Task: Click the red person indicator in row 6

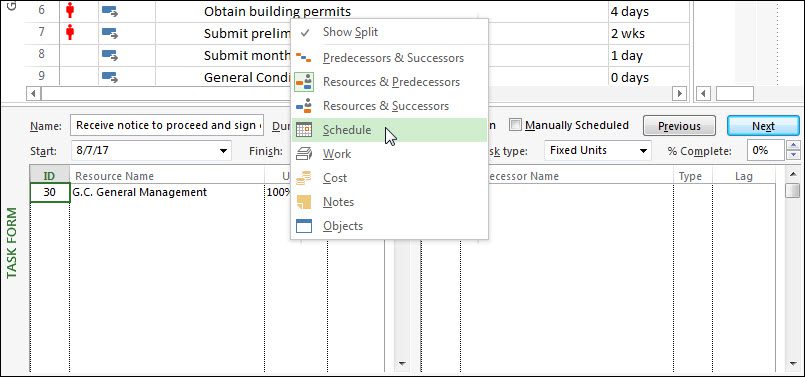Action: pos(70,10)
